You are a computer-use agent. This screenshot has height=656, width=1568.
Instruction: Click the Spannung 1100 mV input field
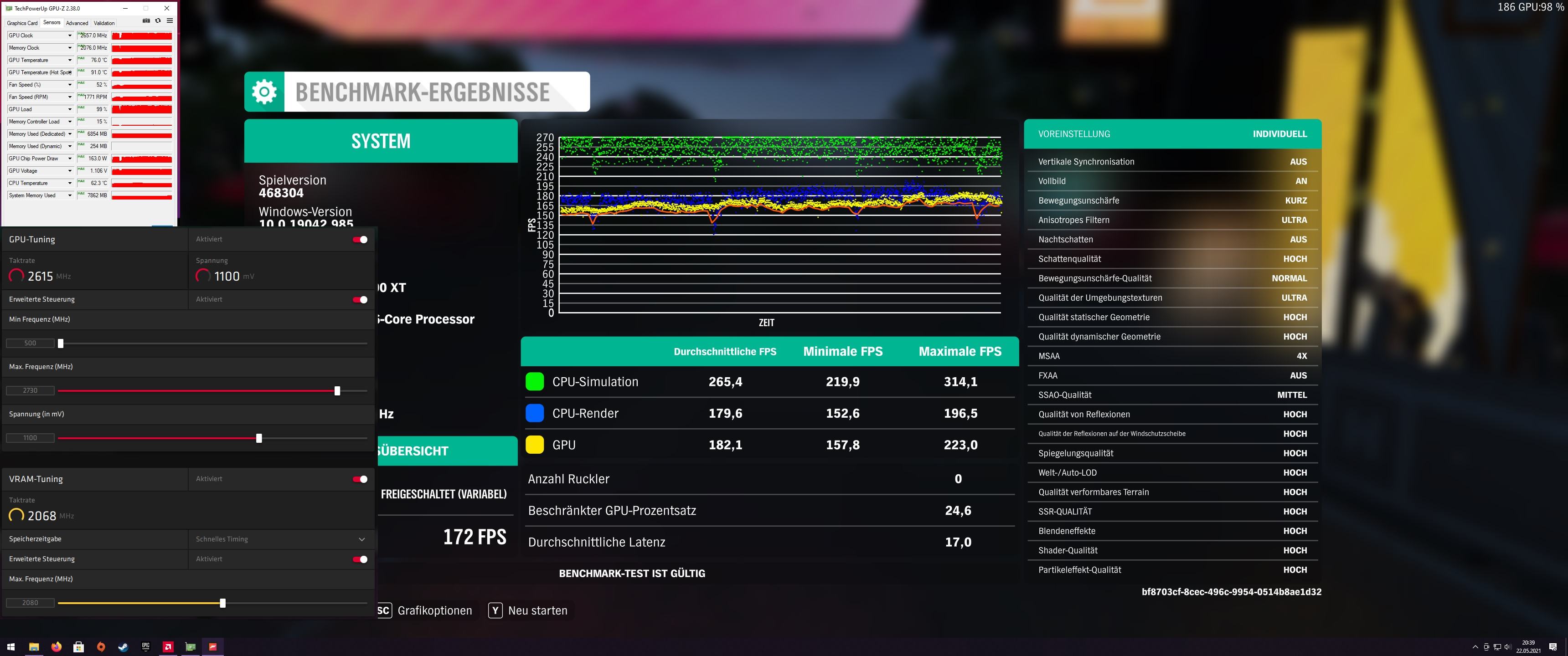[30, 438]
